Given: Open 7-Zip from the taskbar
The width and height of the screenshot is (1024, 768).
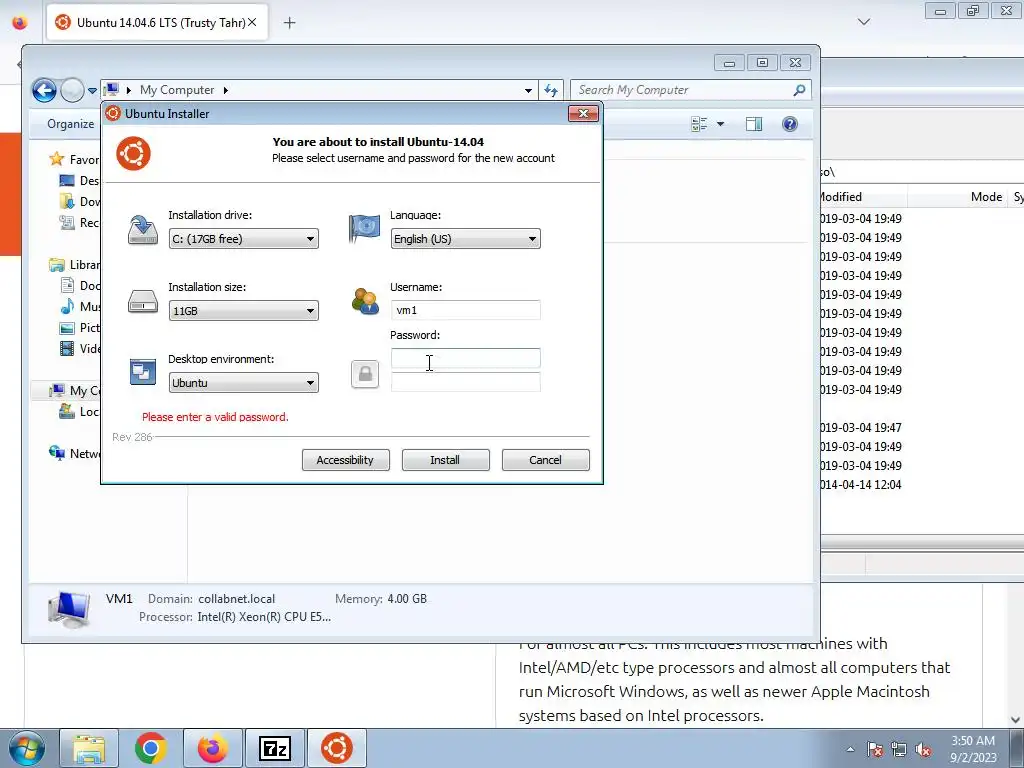Looking at the screenshot, I should [275, 748].
